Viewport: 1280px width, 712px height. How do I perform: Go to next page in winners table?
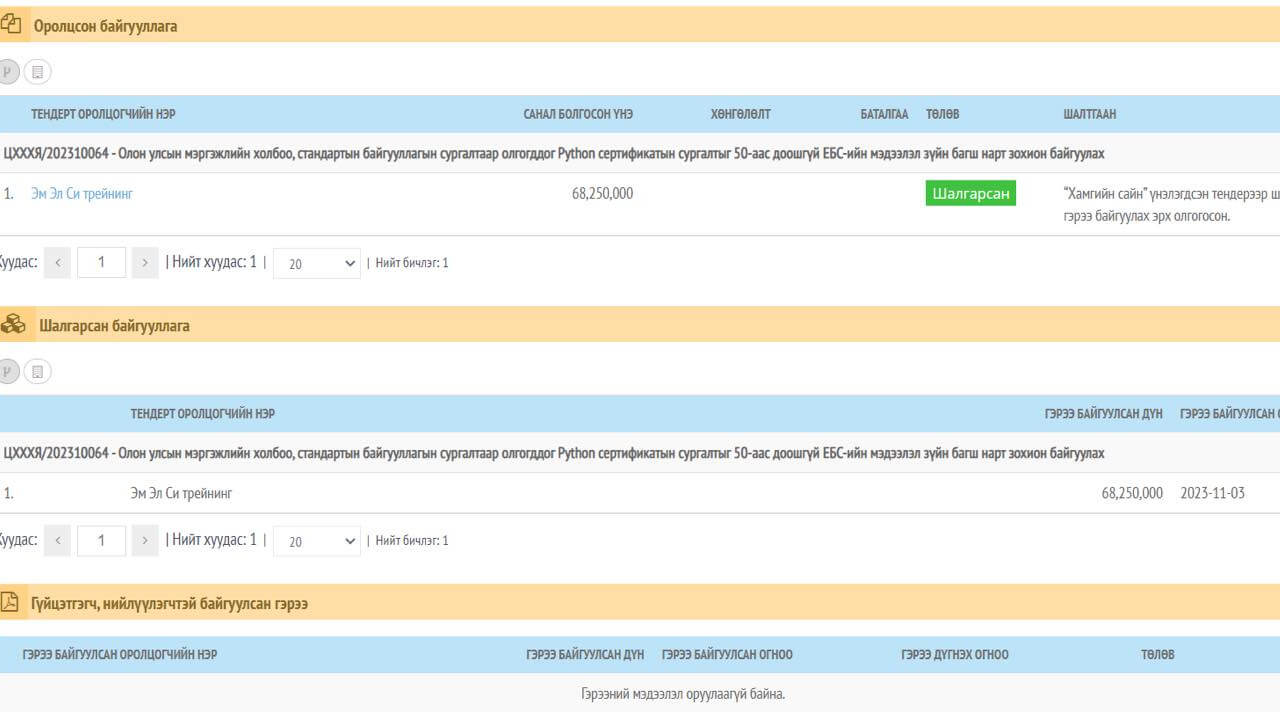[x=145, y=541]
